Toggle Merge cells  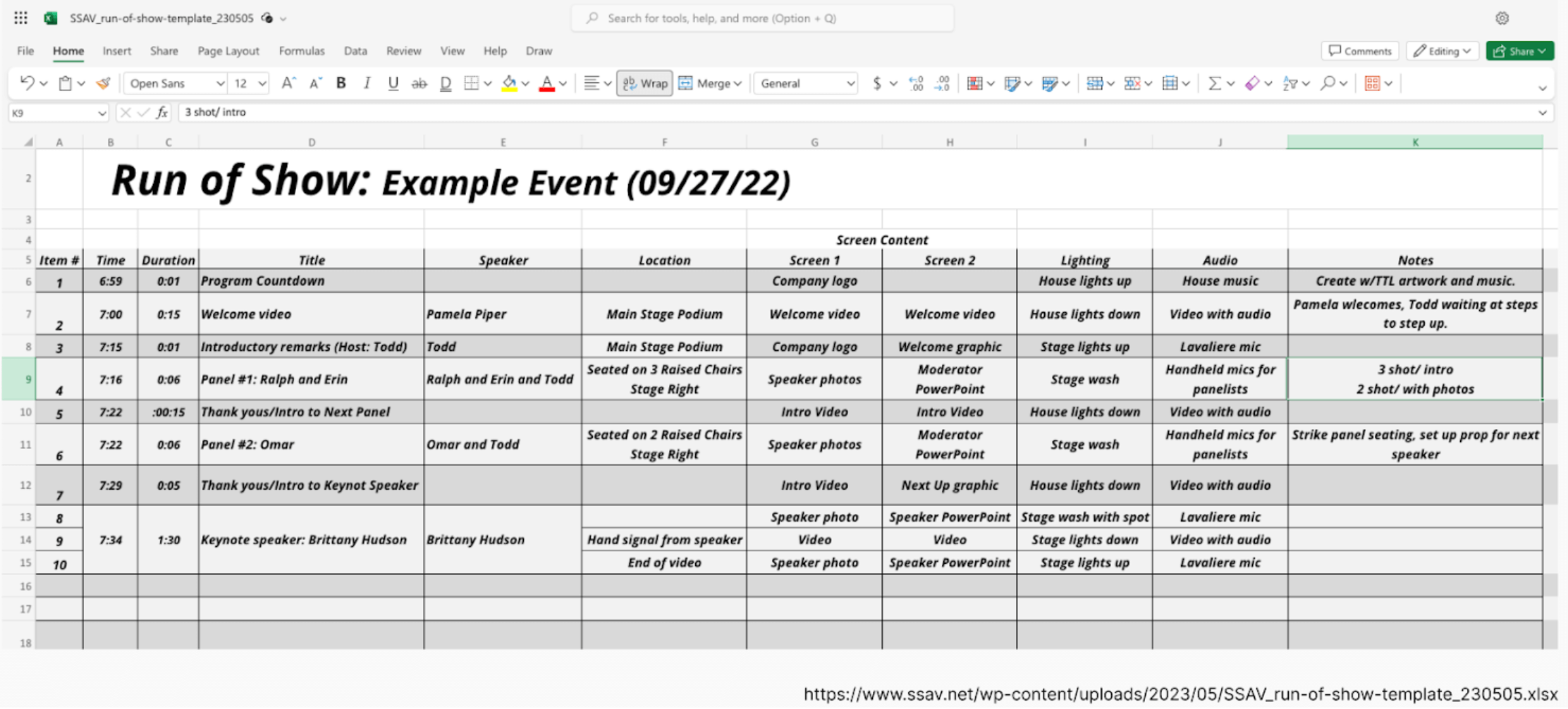tap(709, 83)
